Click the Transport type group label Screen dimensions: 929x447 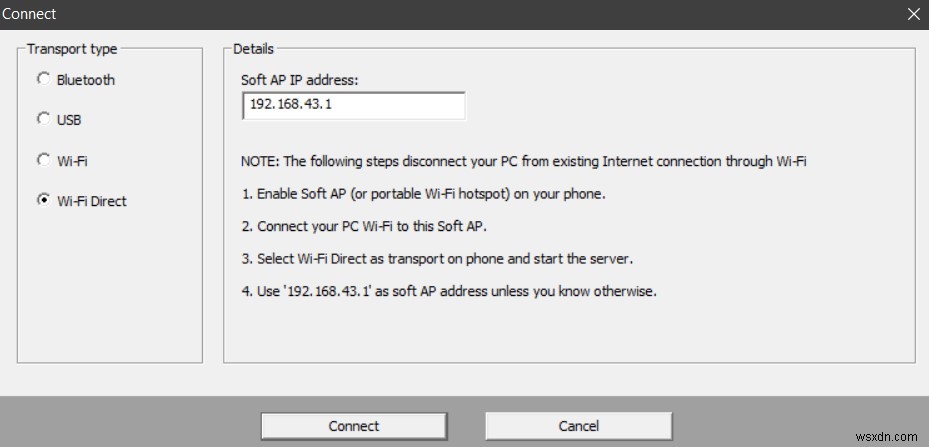point(72,49)
